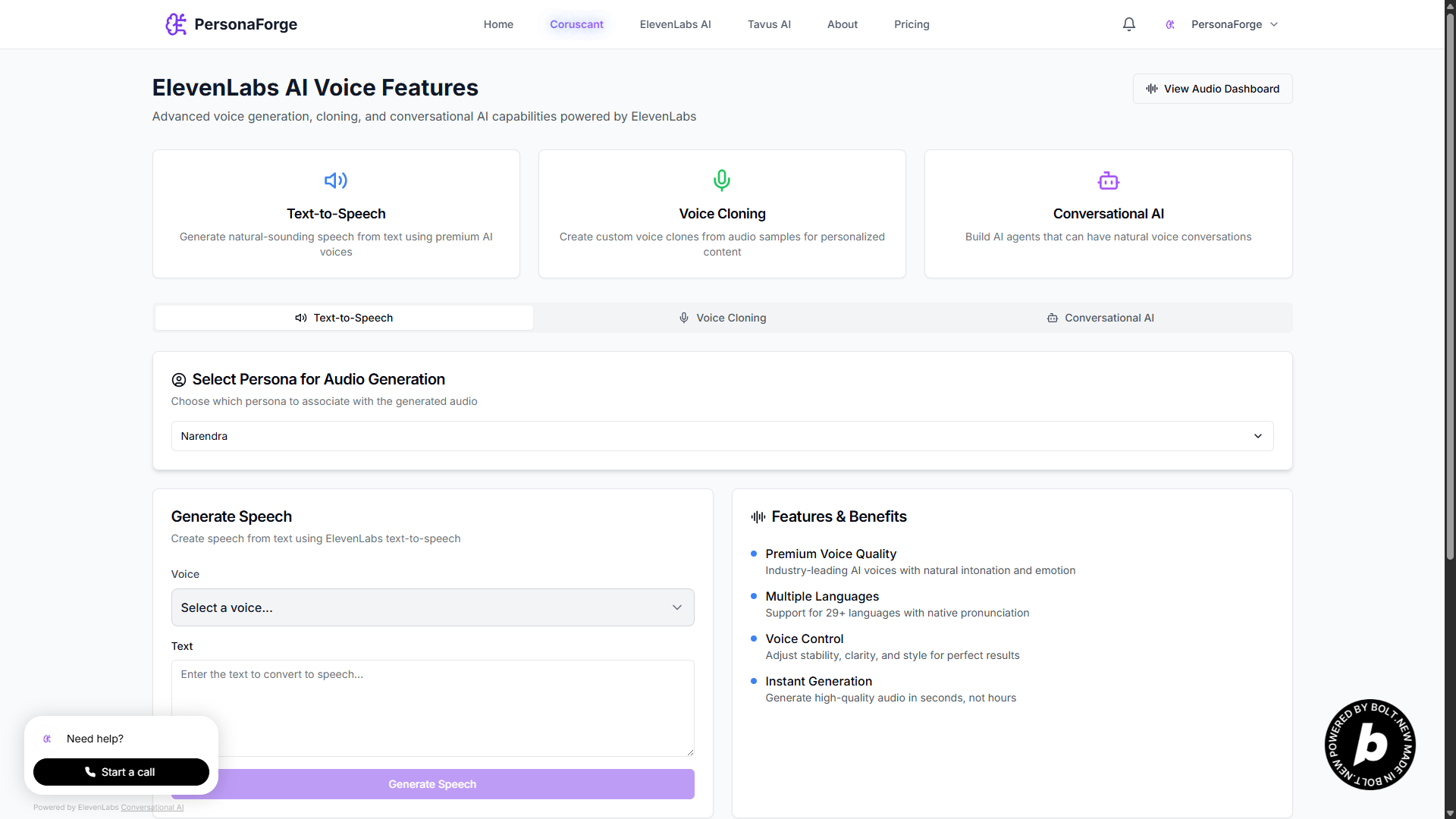Click the user avatar icon beside PersonaForge
1456x819 pixels.
1170,24
